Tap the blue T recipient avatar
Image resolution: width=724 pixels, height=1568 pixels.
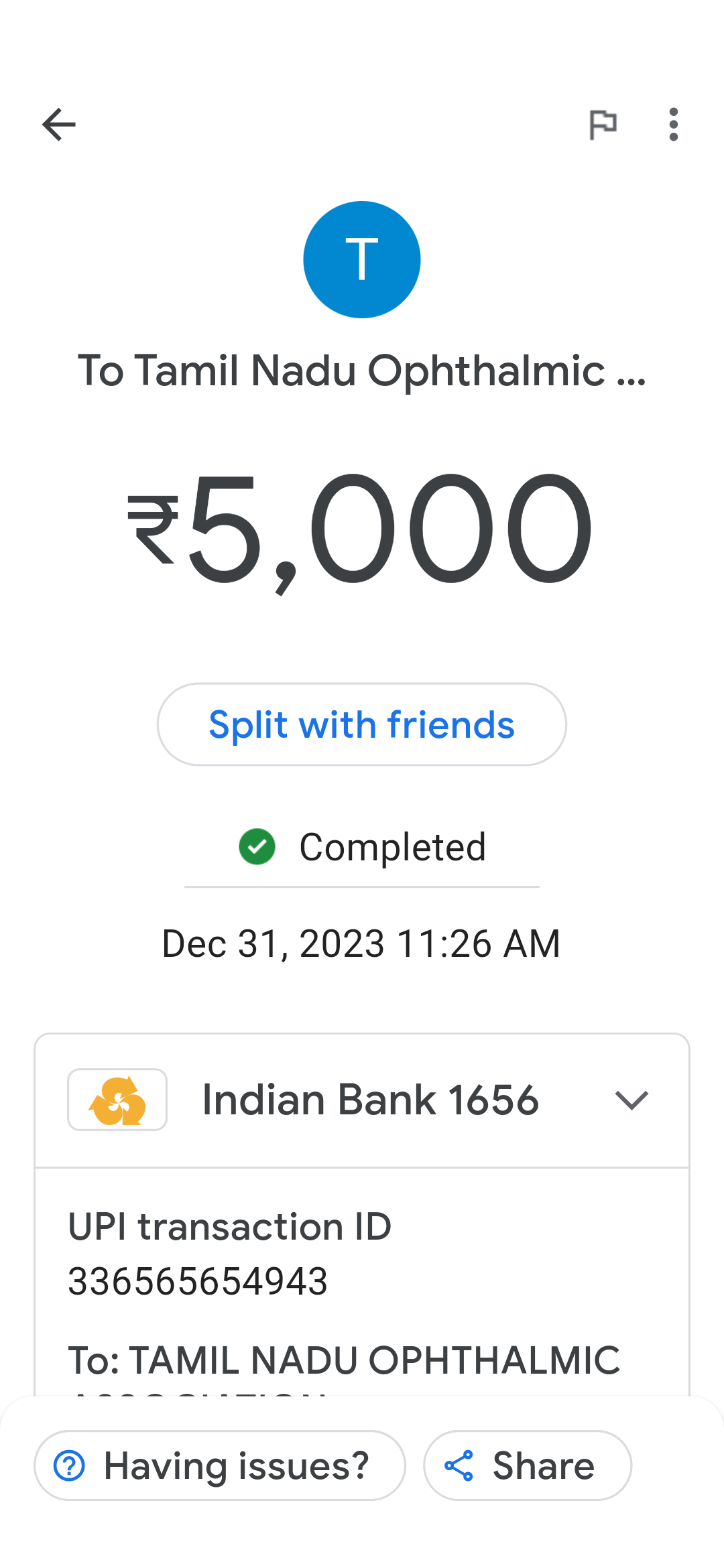coord(362,259)
